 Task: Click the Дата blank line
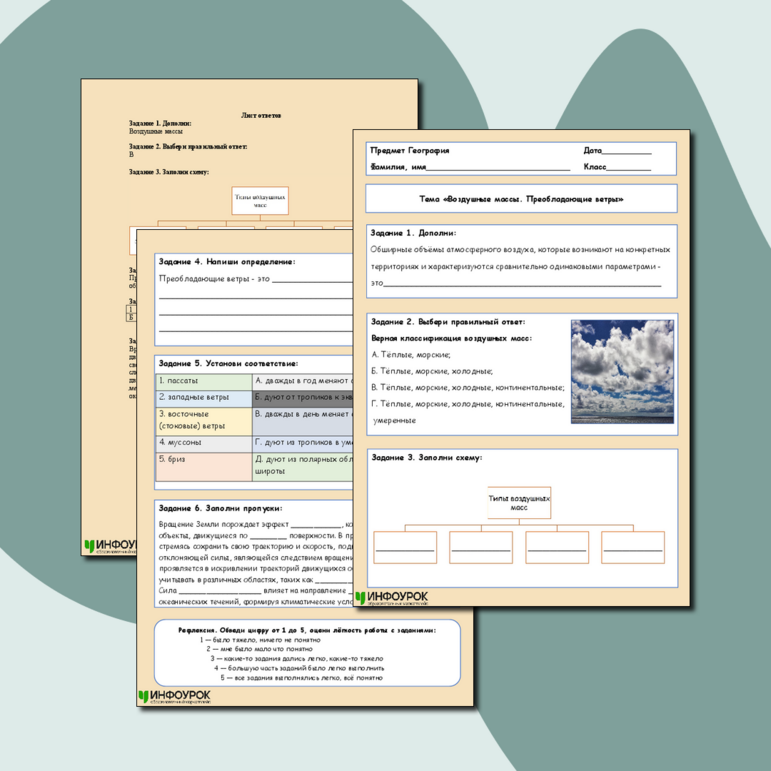[x=630, y=151]
